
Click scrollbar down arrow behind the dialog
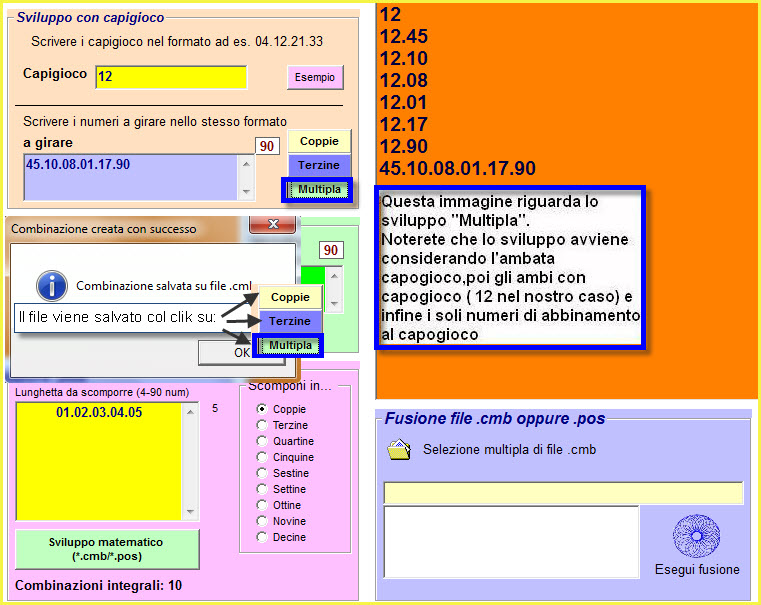click(x=334, y=304)
